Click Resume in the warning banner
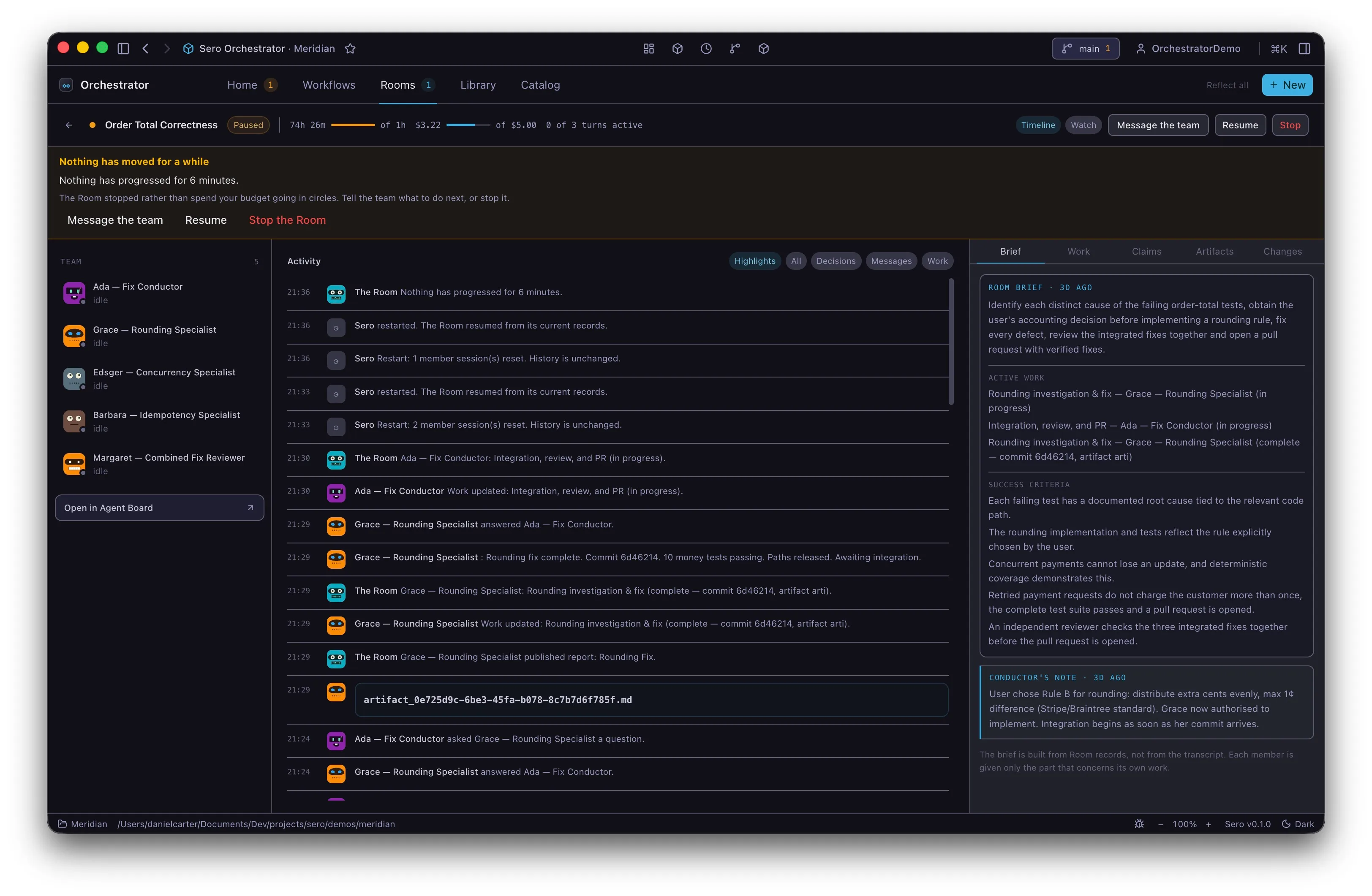The image size is (1372, 896). pos(206,220)
